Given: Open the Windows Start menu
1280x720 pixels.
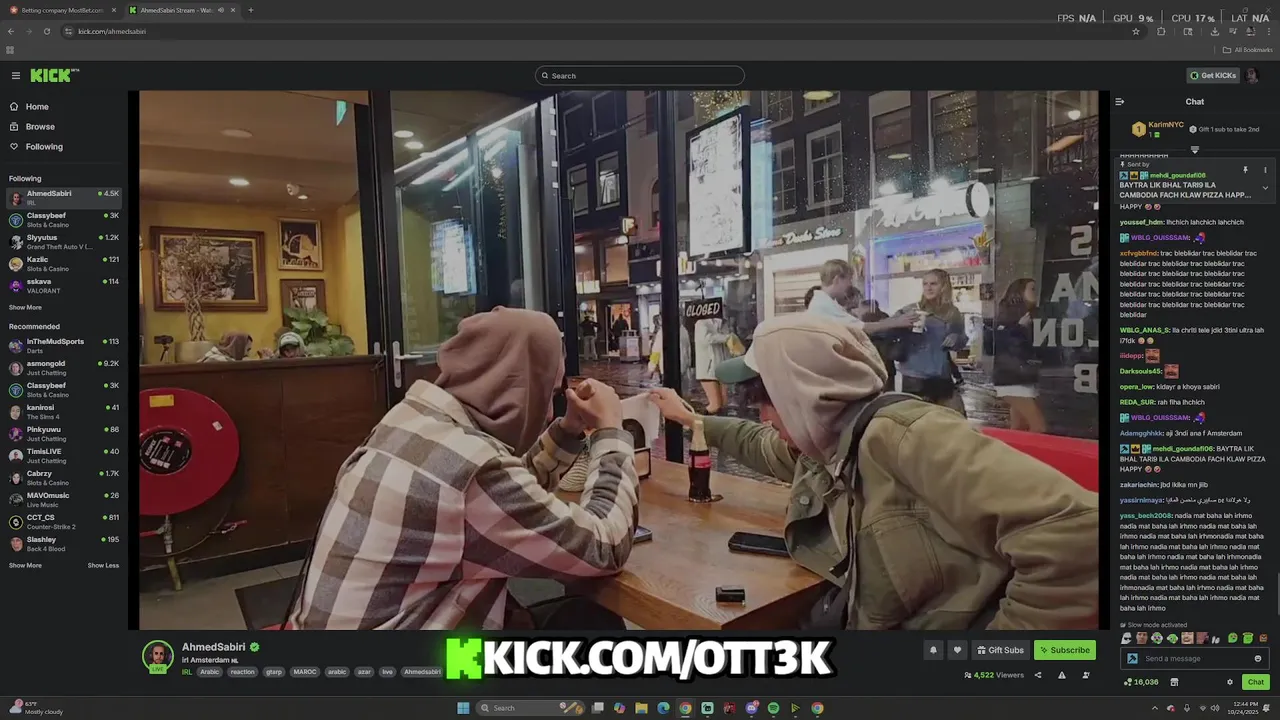Looking at the screenshot, I should (463, 708).
